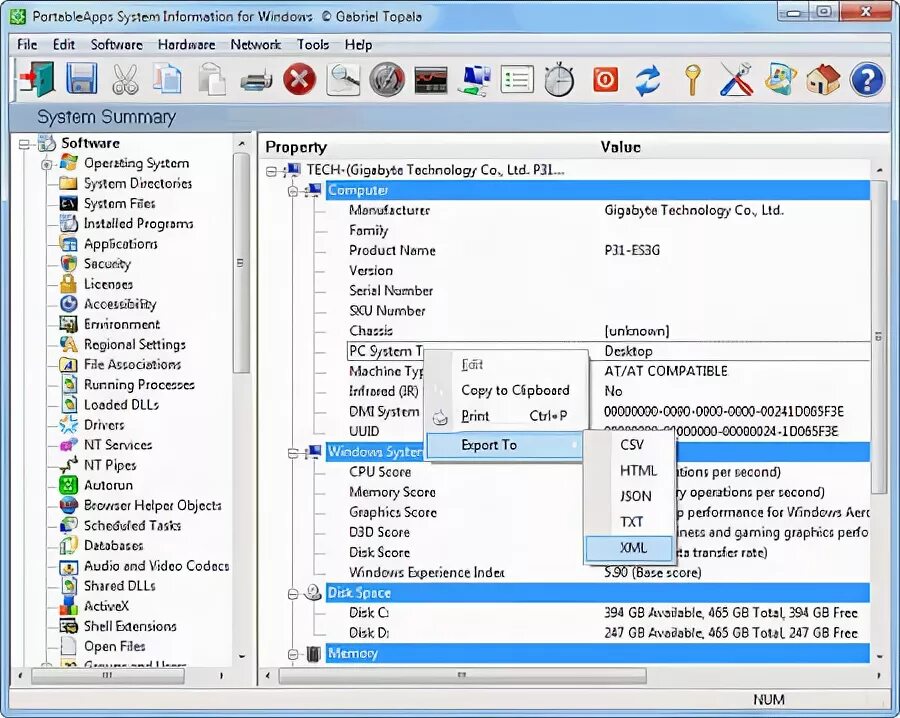Select the Autorun tree item

click(x=108, y=486)
